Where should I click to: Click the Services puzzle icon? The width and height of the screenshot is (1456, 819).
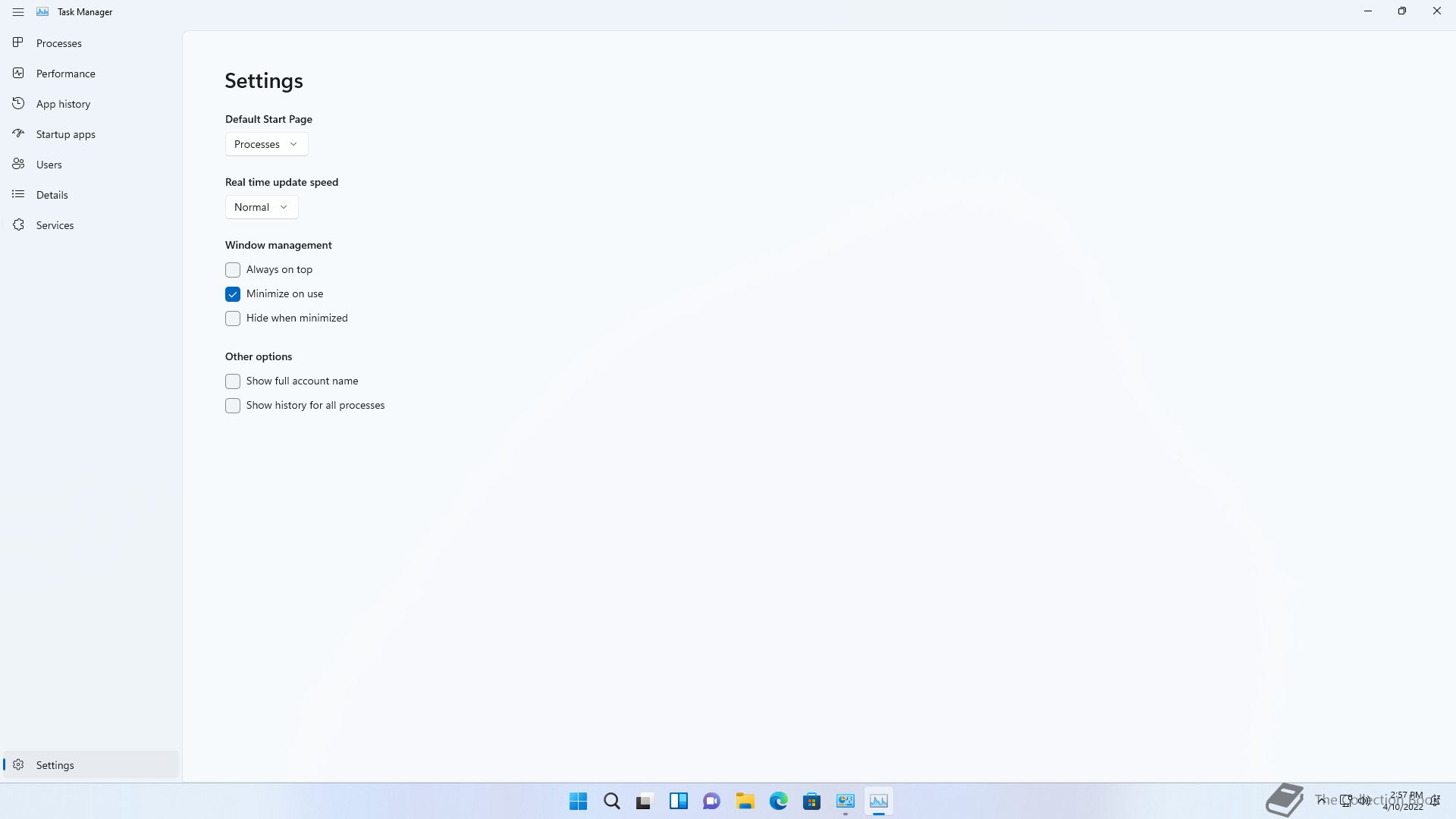pos(18,225)
